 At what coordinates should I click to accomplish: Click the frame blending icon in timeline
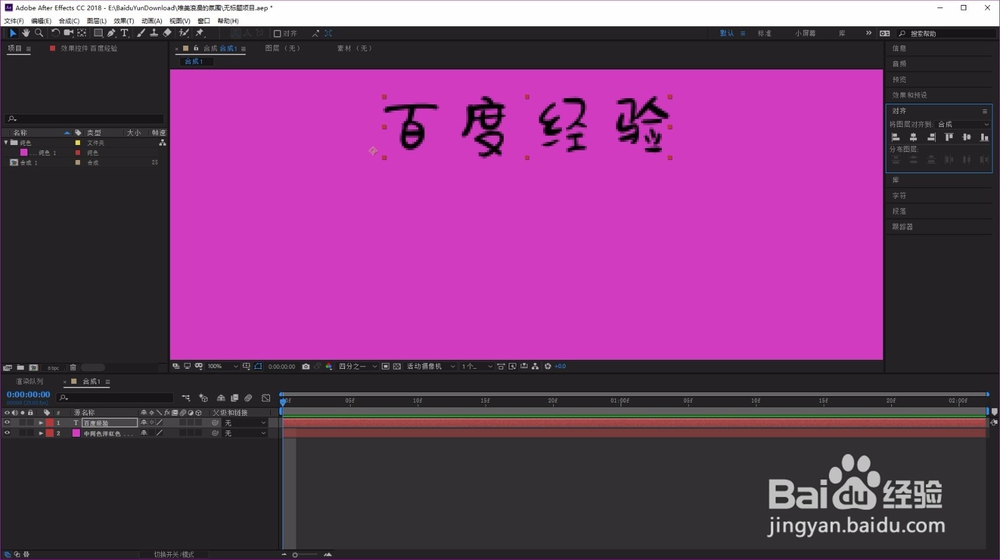(x=235, y=398)
